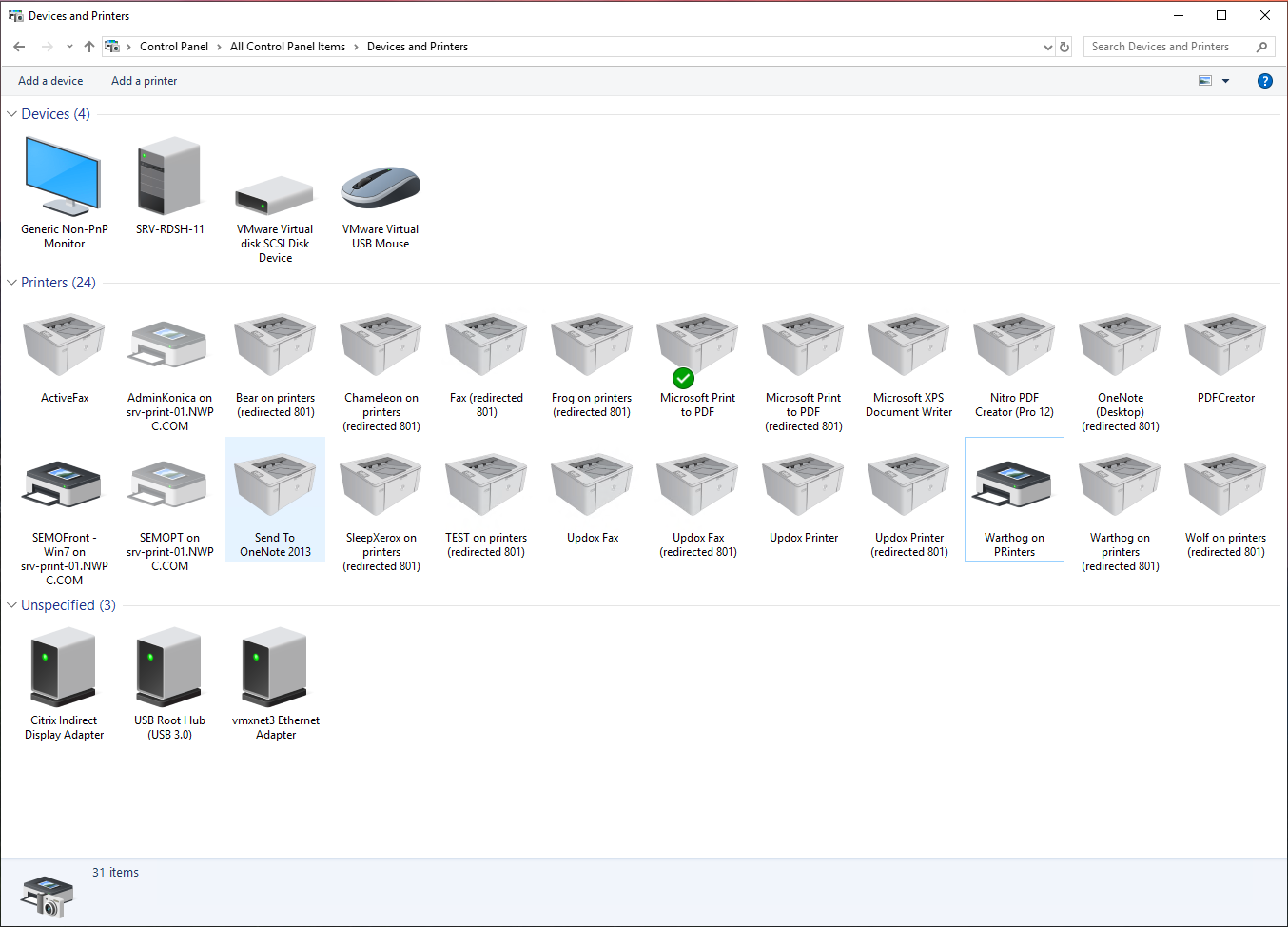Select the Warthog on printers (redirected 801) icon

click(x=1120, y=484)
